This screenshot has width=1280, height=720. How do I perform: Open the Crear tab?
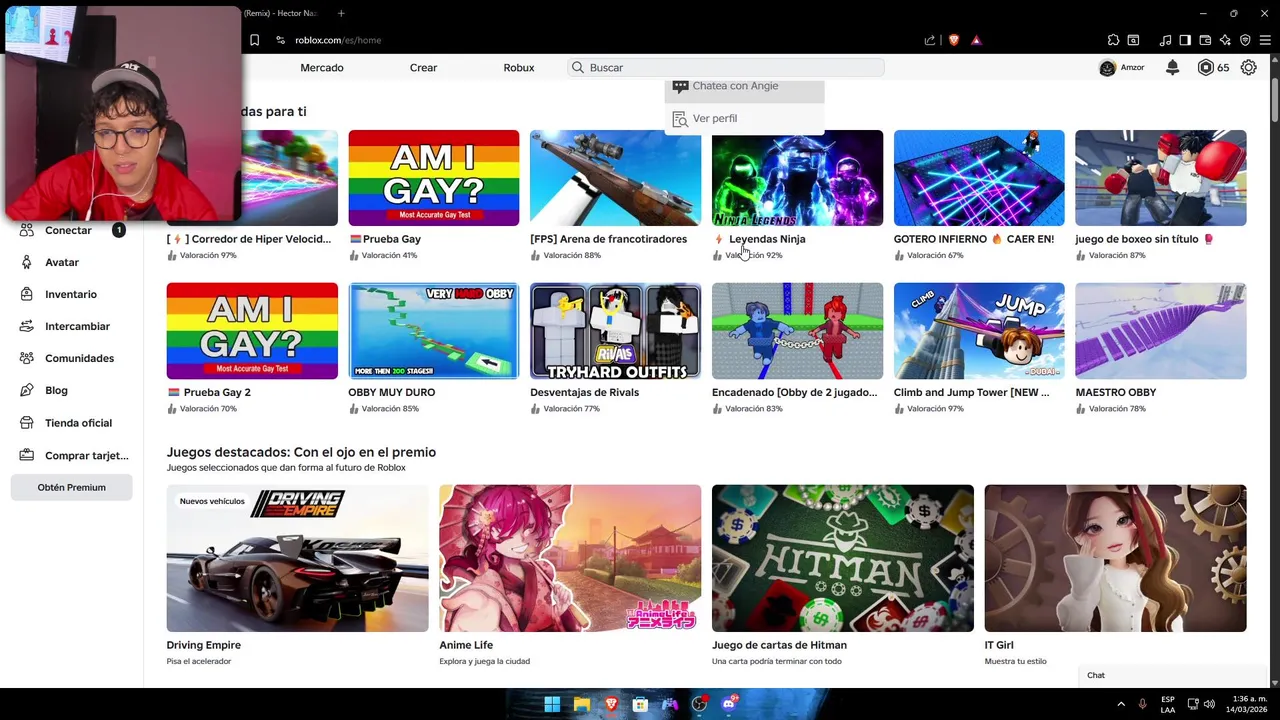423,67
